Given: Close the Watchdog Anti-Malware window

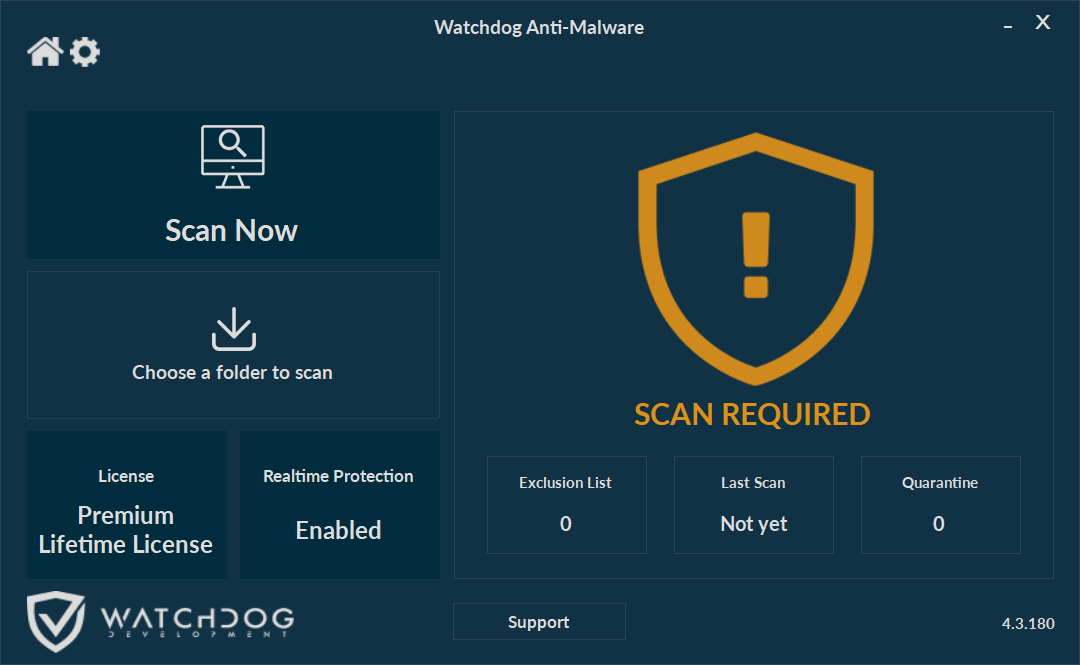Looking at the screenshot, I should (1043, 23).
